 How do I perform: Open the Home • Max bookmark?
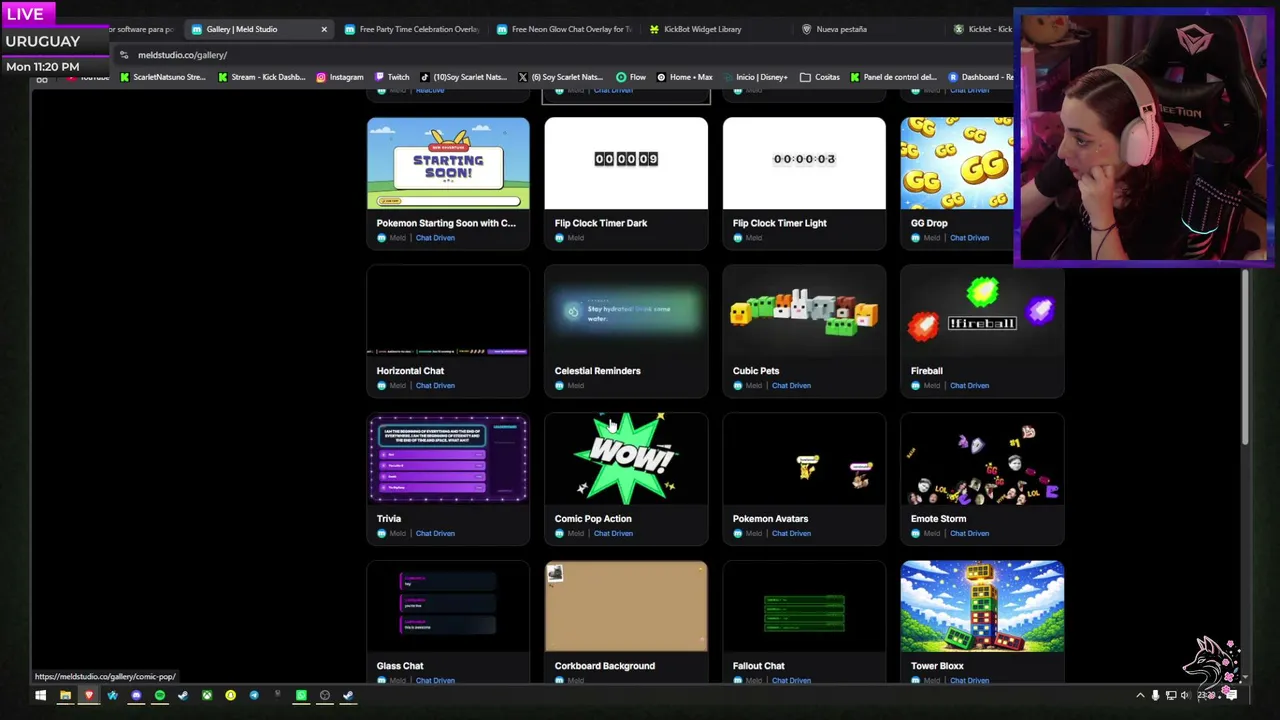684,77
